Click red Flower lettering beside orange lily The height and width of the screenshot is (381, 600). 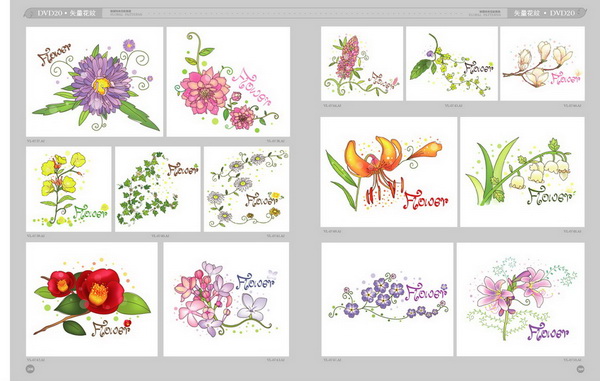pyautogui.click(x=426, y=200)
